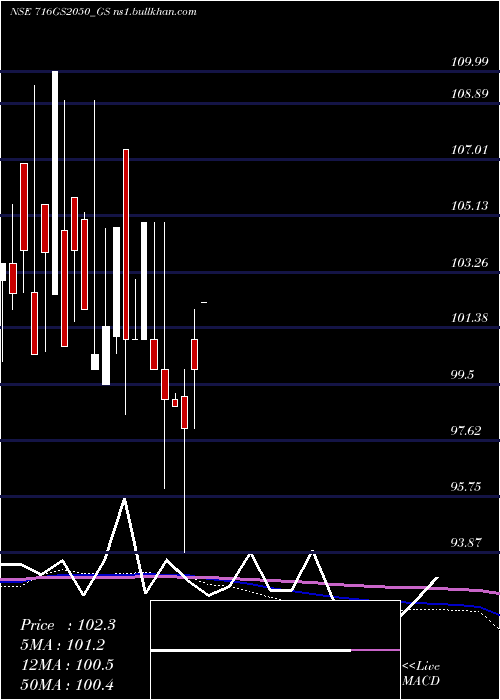Click the Price : 102.3 readout
The image size is (500, 700).
68,625
